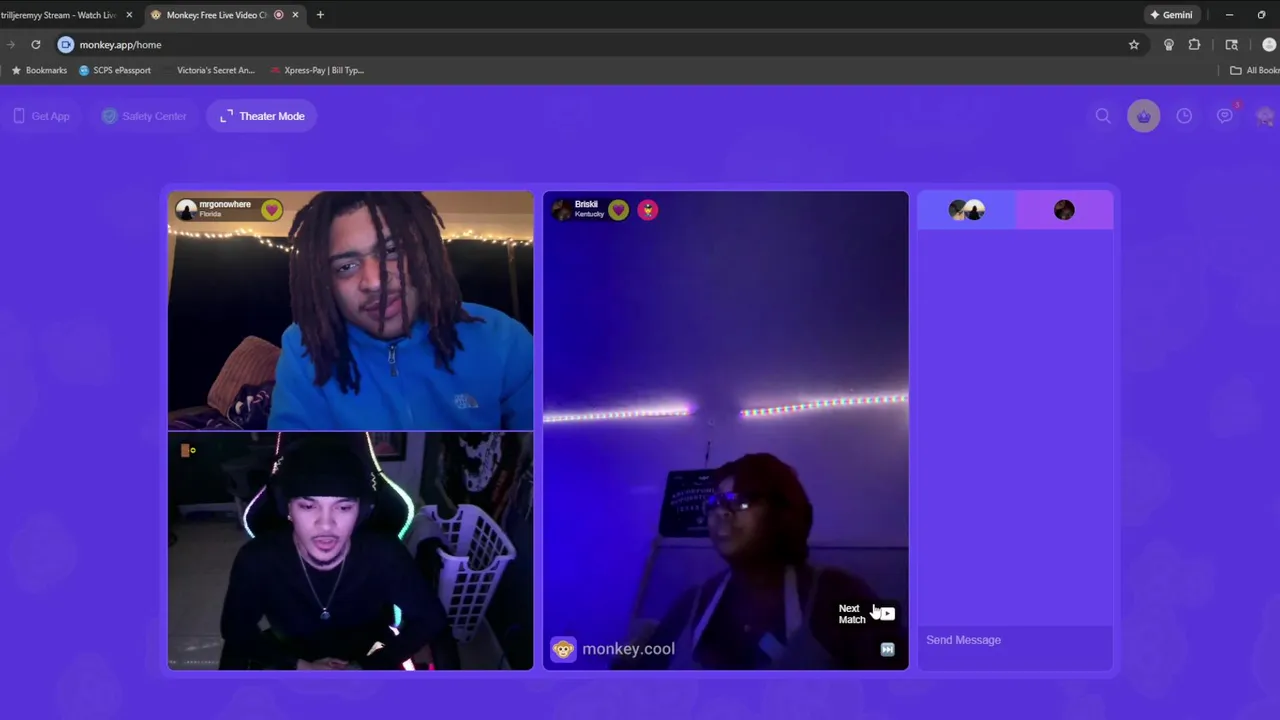1280x720 pixels.
Task: Click the Get App button
Action: [x=41, y=116]
